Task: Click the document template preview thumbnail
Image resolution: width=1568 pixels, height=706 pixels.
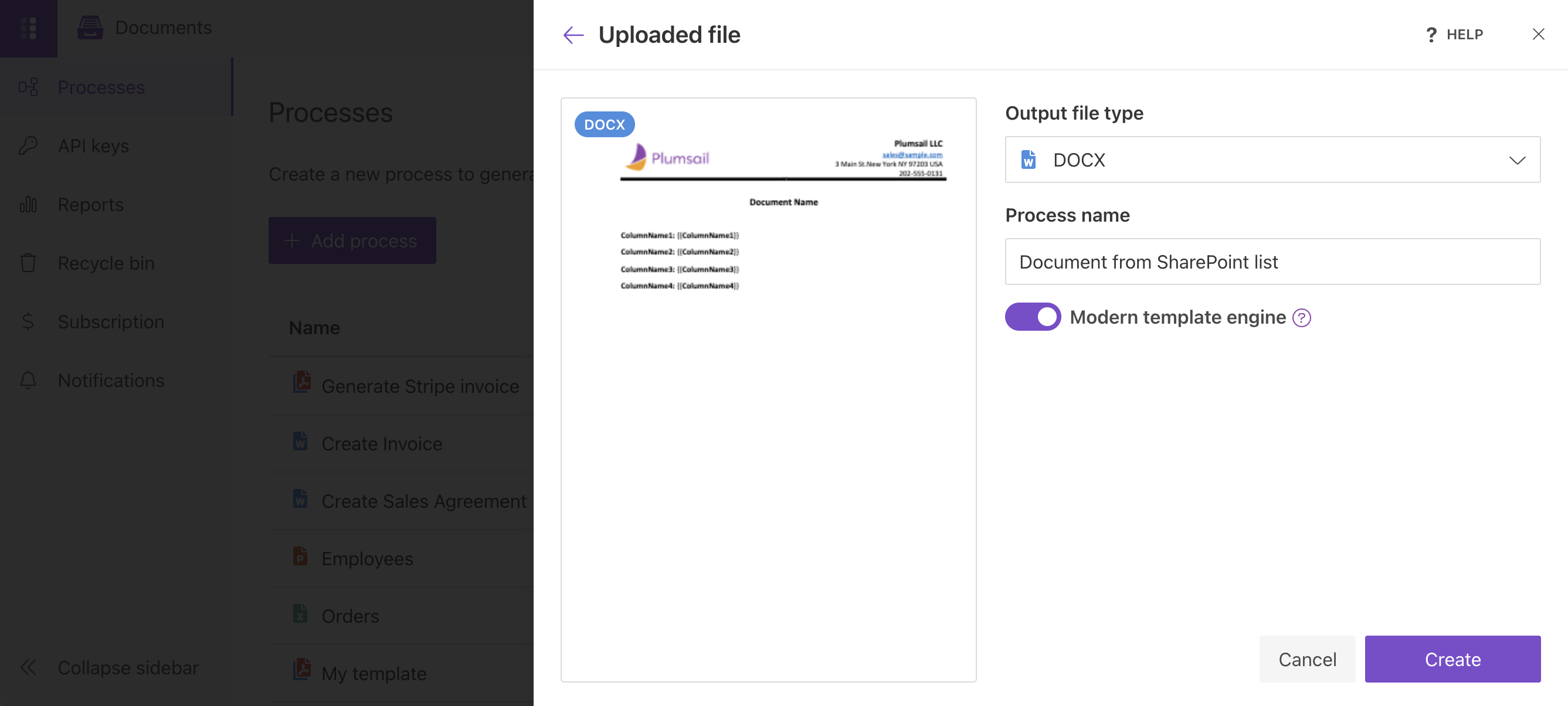Action: 768,389
